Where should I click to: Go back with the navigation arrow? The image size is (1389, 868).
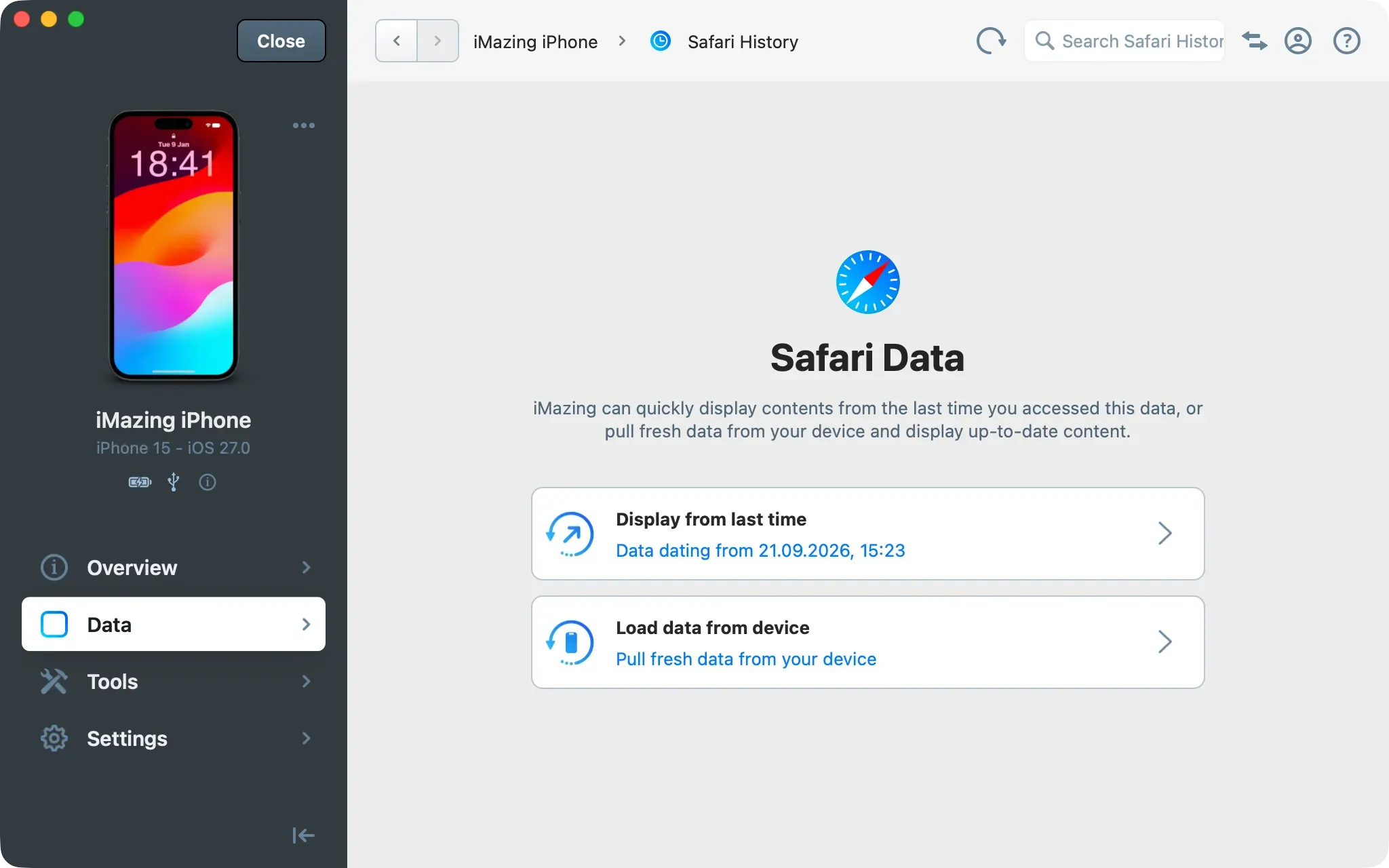pyautogui.click(x=396, y=41)
